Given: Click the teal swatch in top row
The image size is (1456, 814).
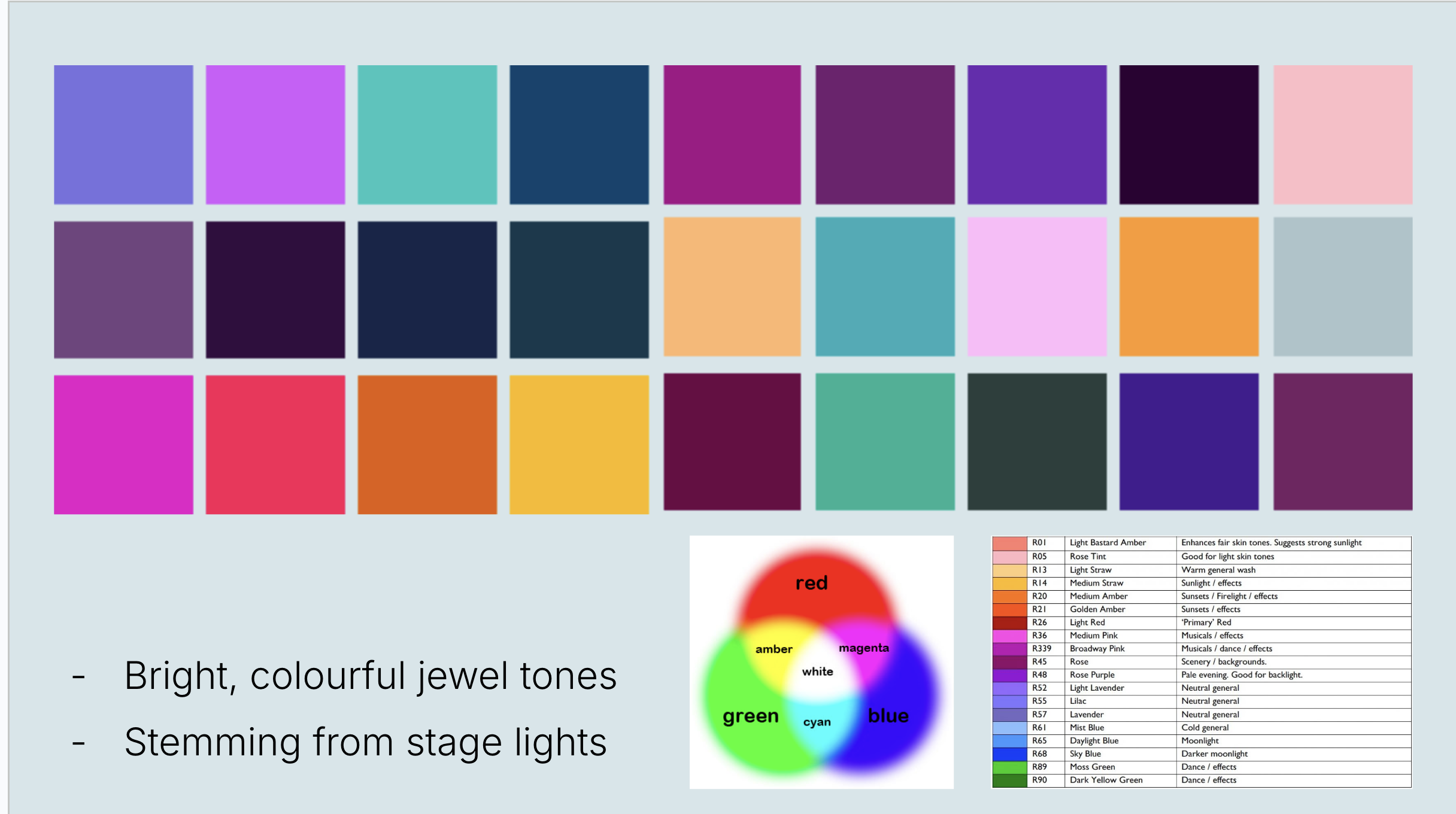Looking at the screenshot, I should (427, 135).
